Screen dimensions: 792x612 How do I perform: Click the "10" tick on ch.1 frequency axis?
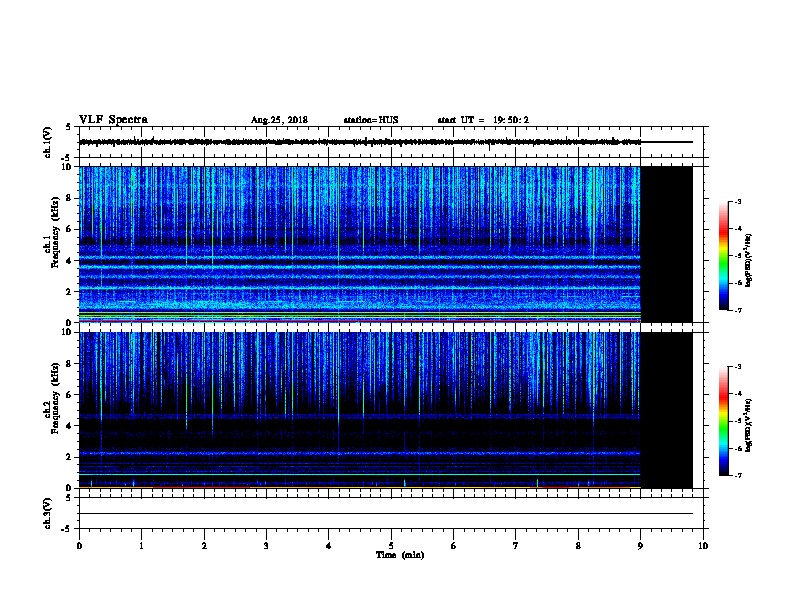point(68,167)
